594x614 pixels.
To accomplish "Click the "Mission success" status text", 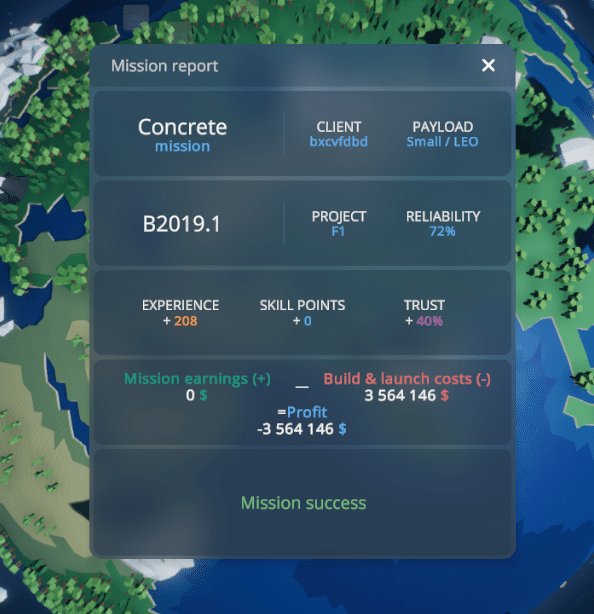I will point(303,503).
